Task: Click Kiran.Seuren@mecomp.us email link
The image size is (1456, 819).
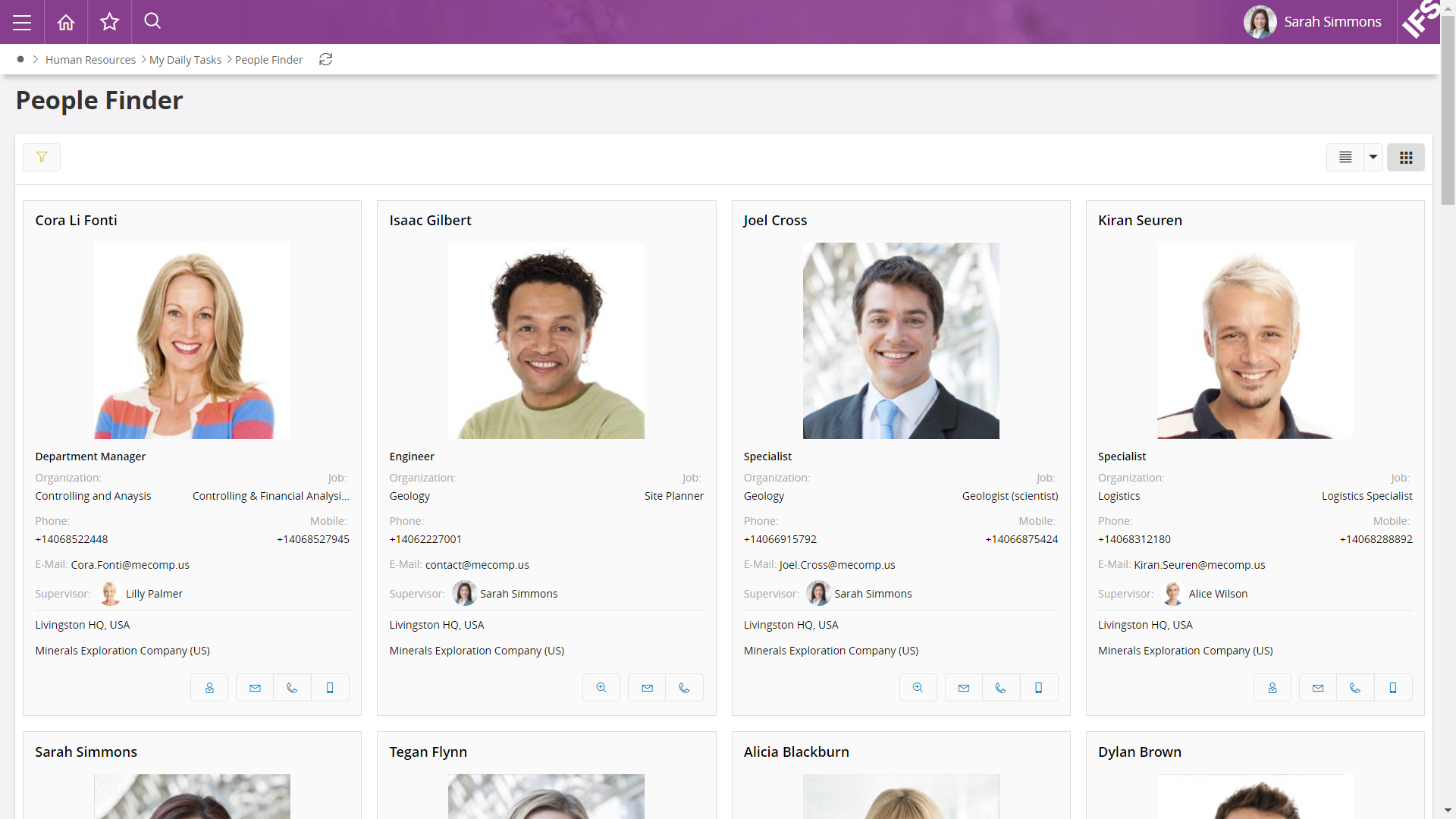Action: click(1199, 565)
